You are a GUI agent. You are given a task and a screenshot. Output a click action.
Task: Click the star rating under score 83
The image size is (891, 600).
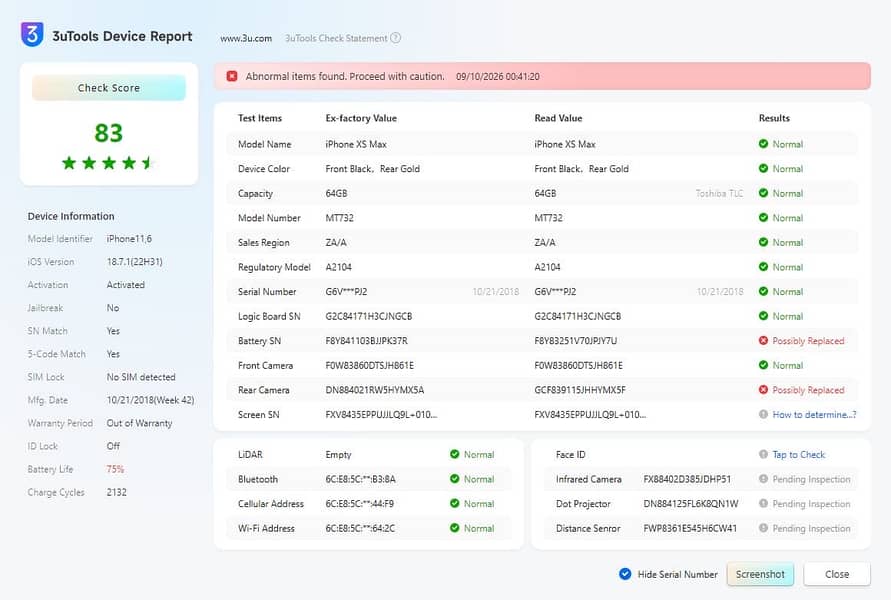pos(108,163)
